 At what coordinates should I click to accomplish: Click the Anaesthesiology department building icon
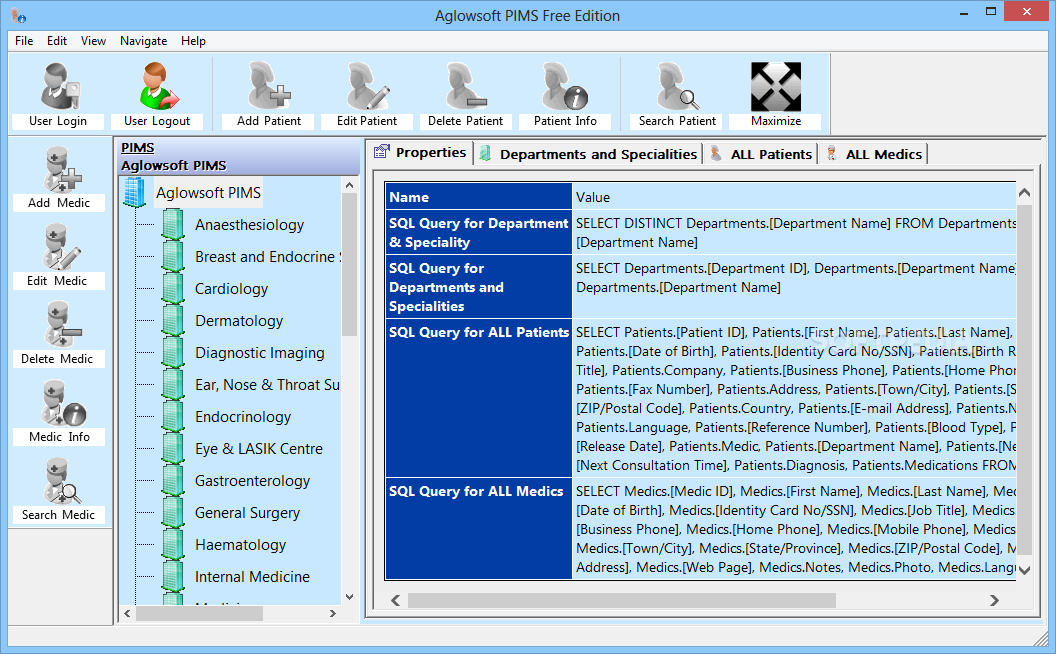tap(173, 224)
